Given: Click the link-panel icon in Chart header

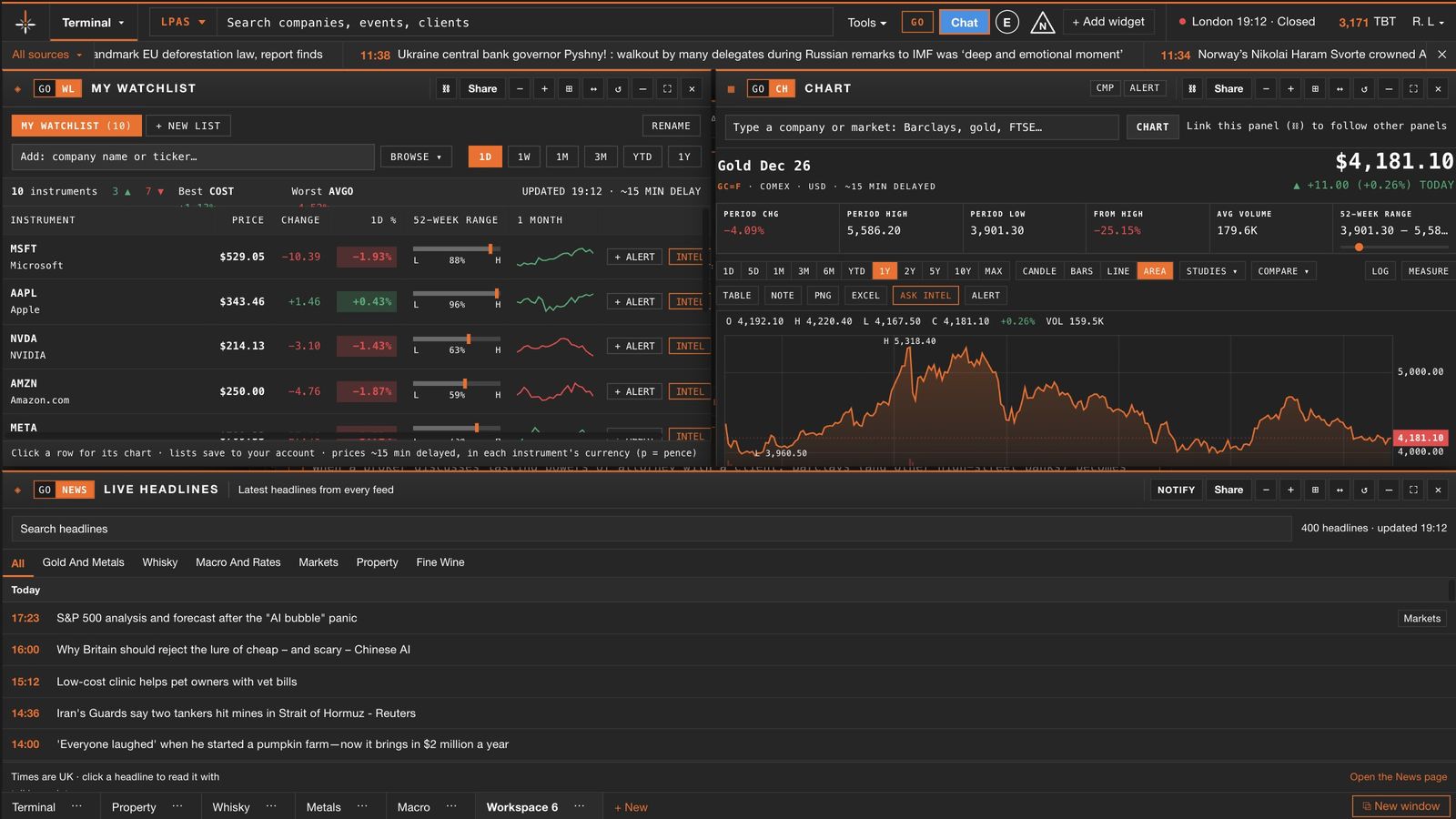Looking at the screenshot, I should pyautogui.click(x=1192, y=88).
